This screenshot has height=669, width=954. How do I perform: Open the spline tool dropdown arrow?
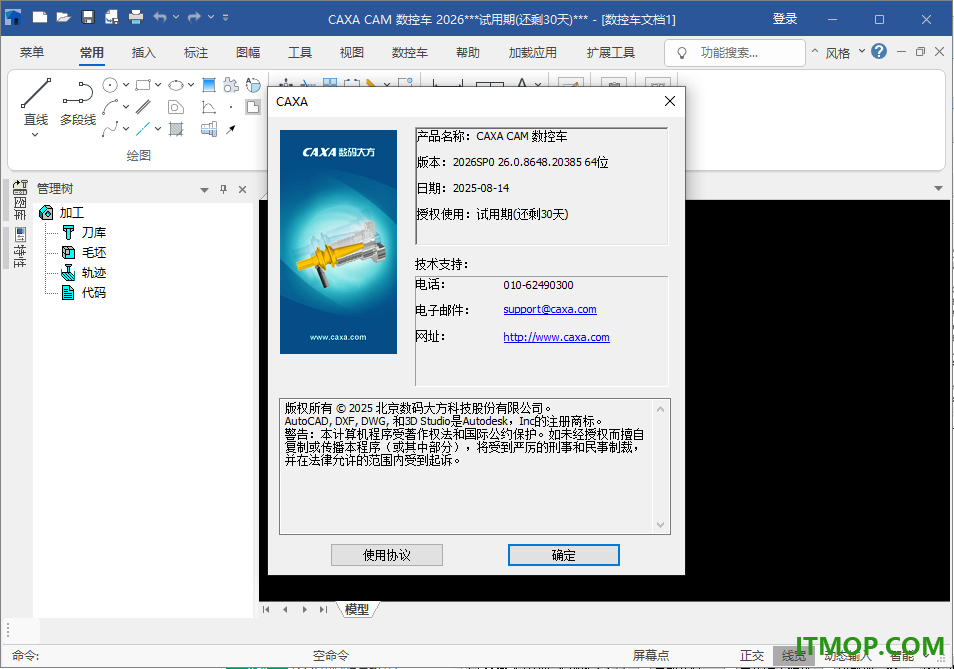pos(126,129)
